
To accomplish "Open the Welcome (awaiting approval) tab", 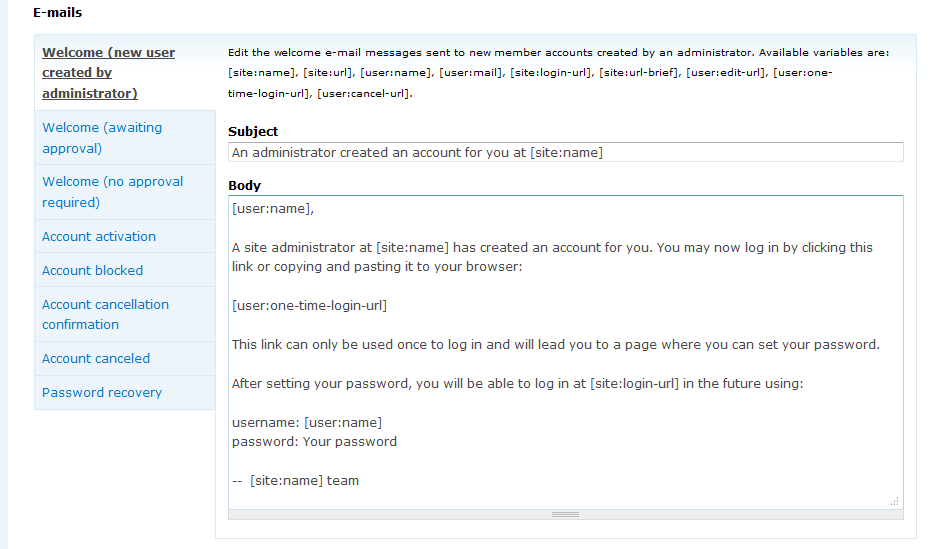I will click(102, 138).
